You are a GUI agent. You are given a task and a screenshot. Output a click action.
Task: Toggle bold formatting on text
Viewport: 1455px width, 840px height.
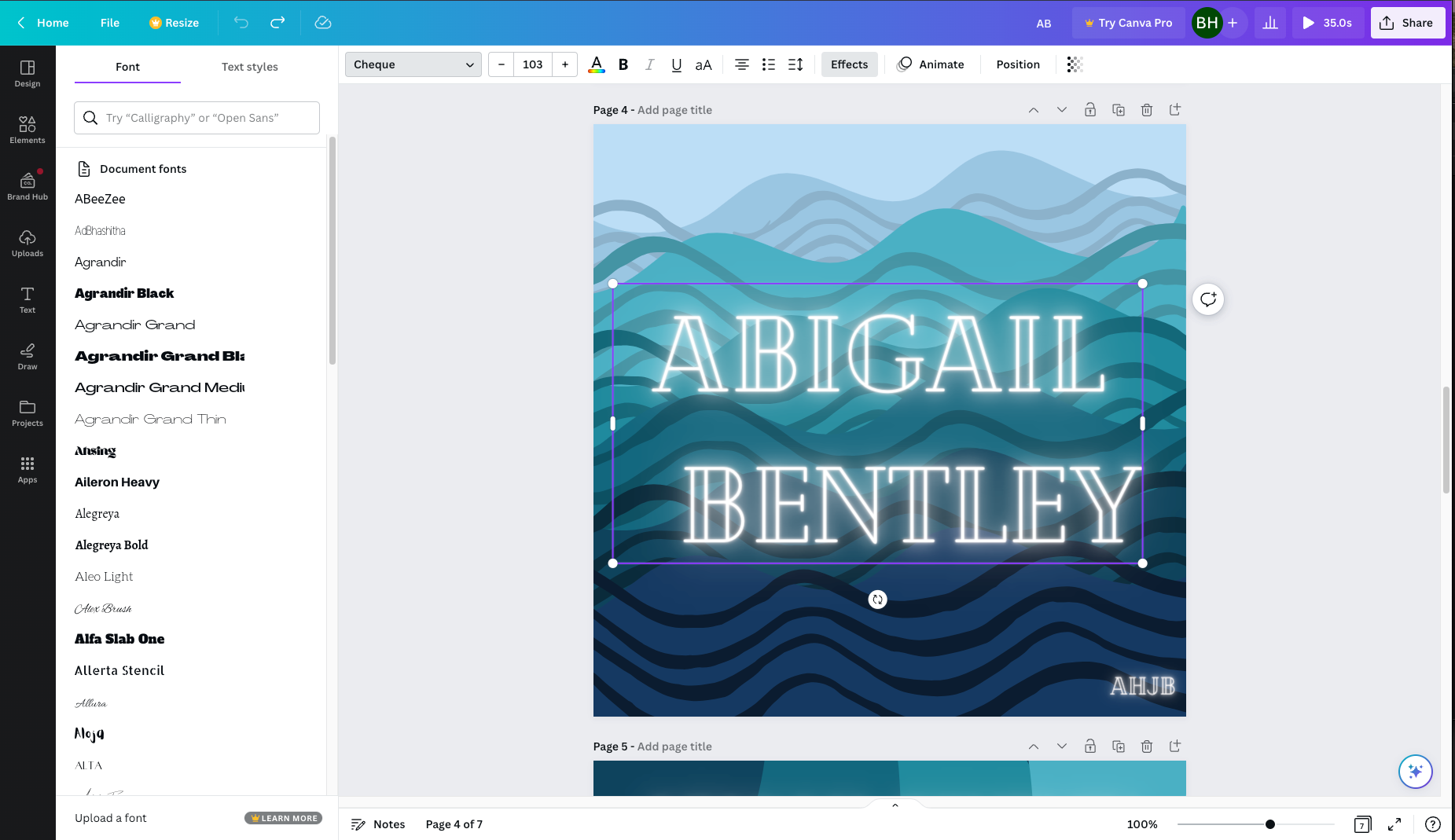[x=623, y=64]
